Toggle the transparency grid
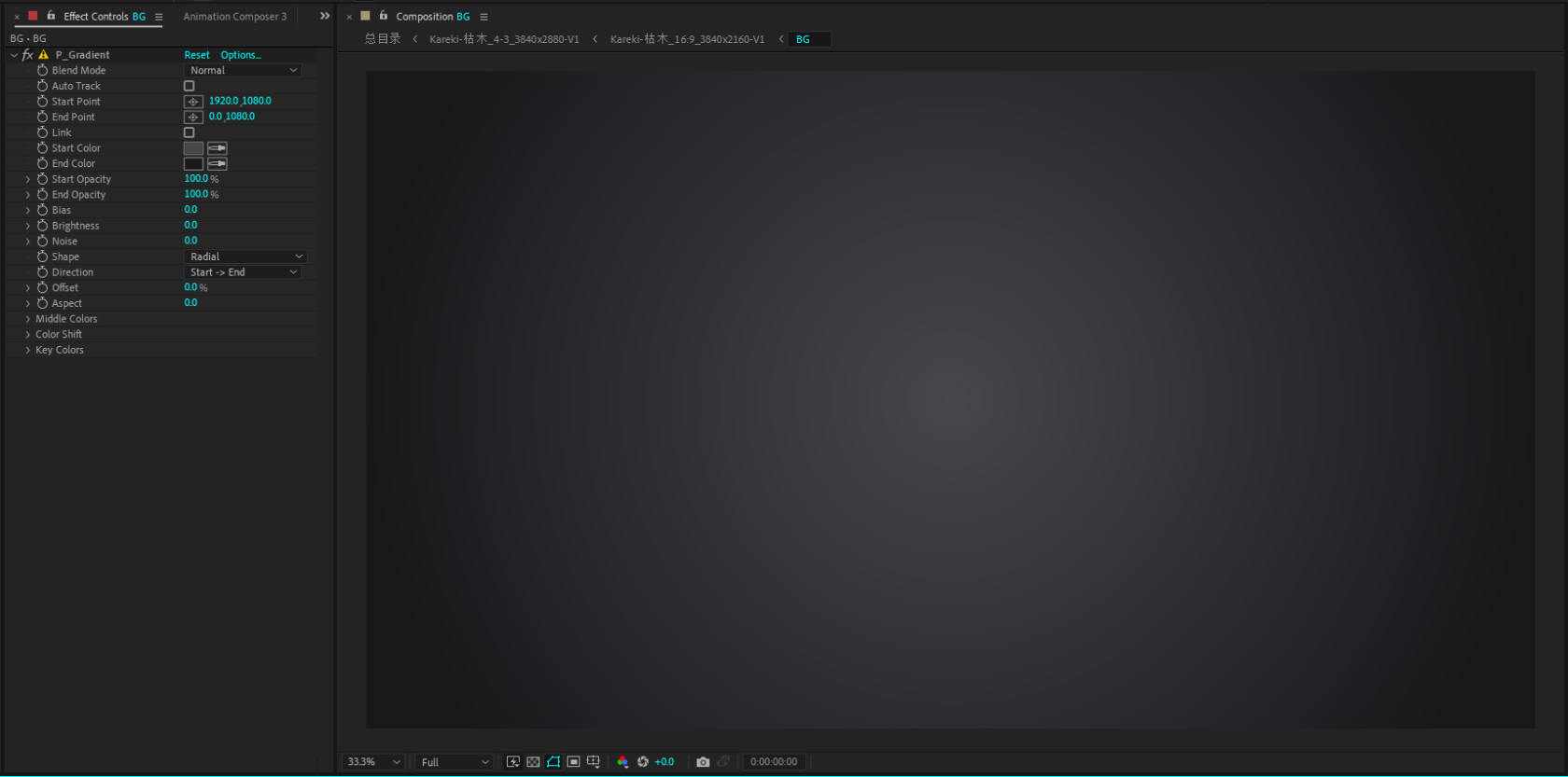The width and height of the screenshot is (1568, 777). (533, 762)
